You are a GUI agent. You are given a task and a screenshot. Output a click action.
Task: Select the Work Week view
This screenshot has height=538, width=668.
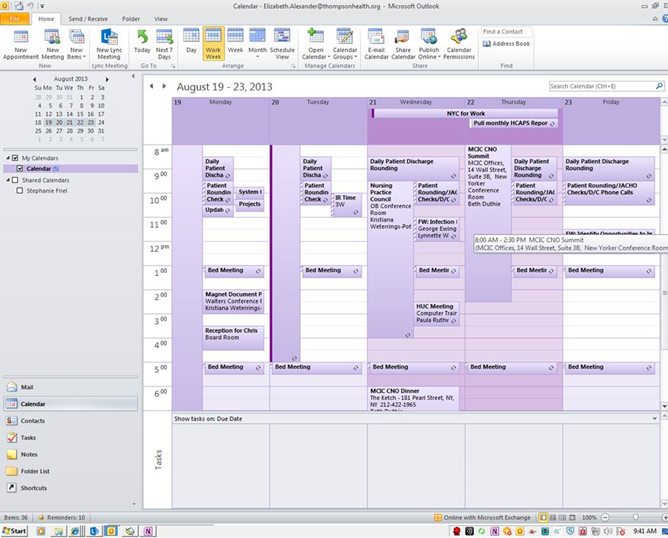point(213,44)
